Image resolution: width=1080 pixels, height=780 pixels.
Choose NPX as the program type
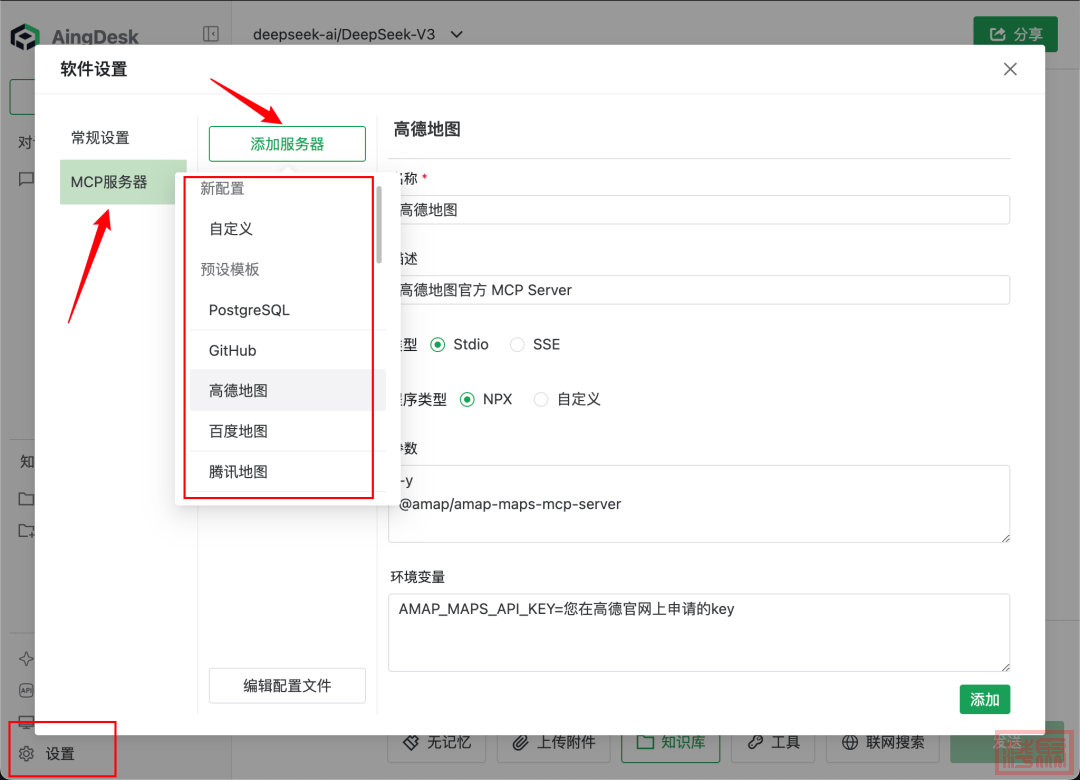[467, 400]
